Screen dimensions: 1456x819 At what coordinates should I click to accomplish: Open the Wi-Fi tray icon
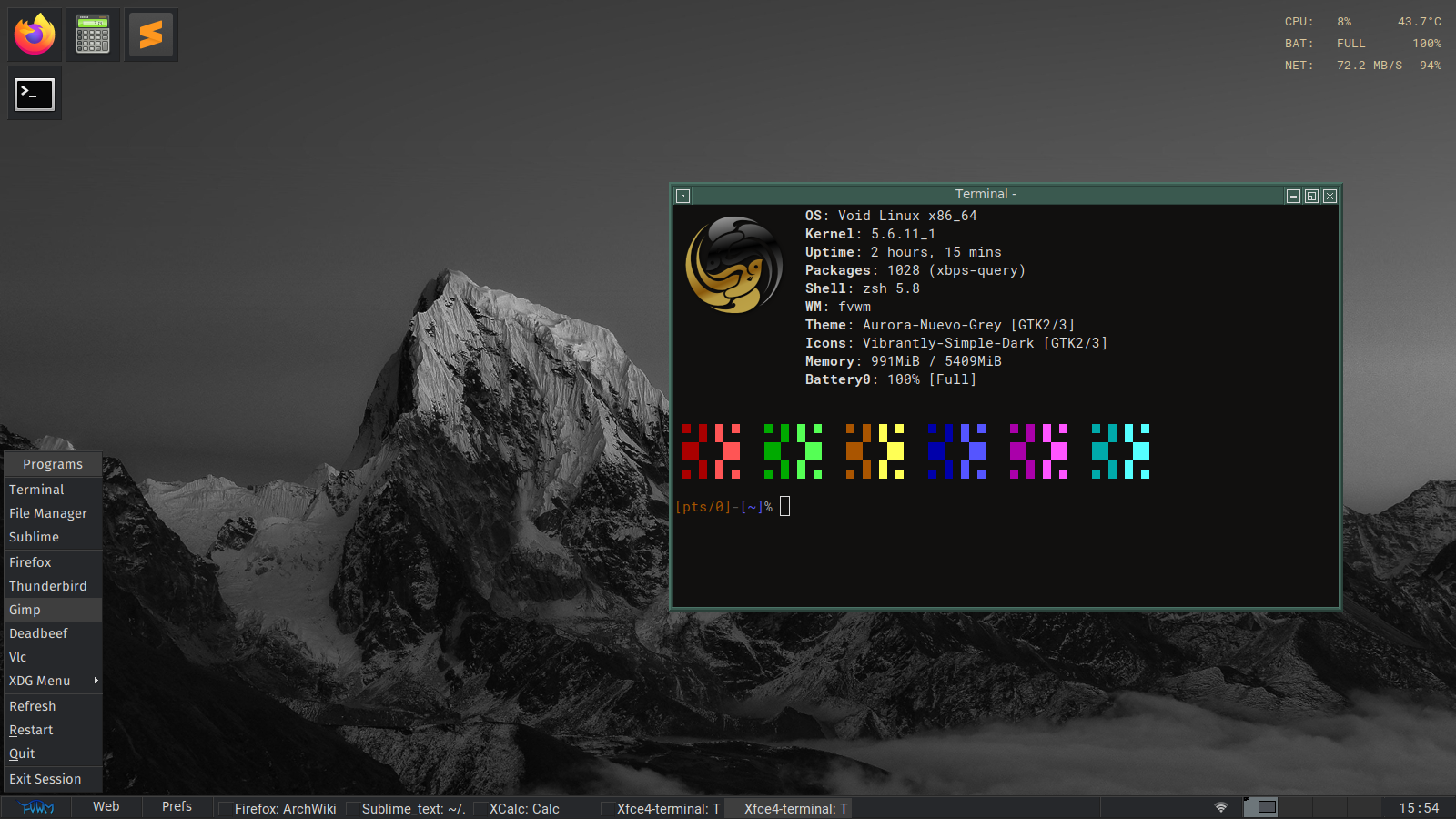(1221, 807)
